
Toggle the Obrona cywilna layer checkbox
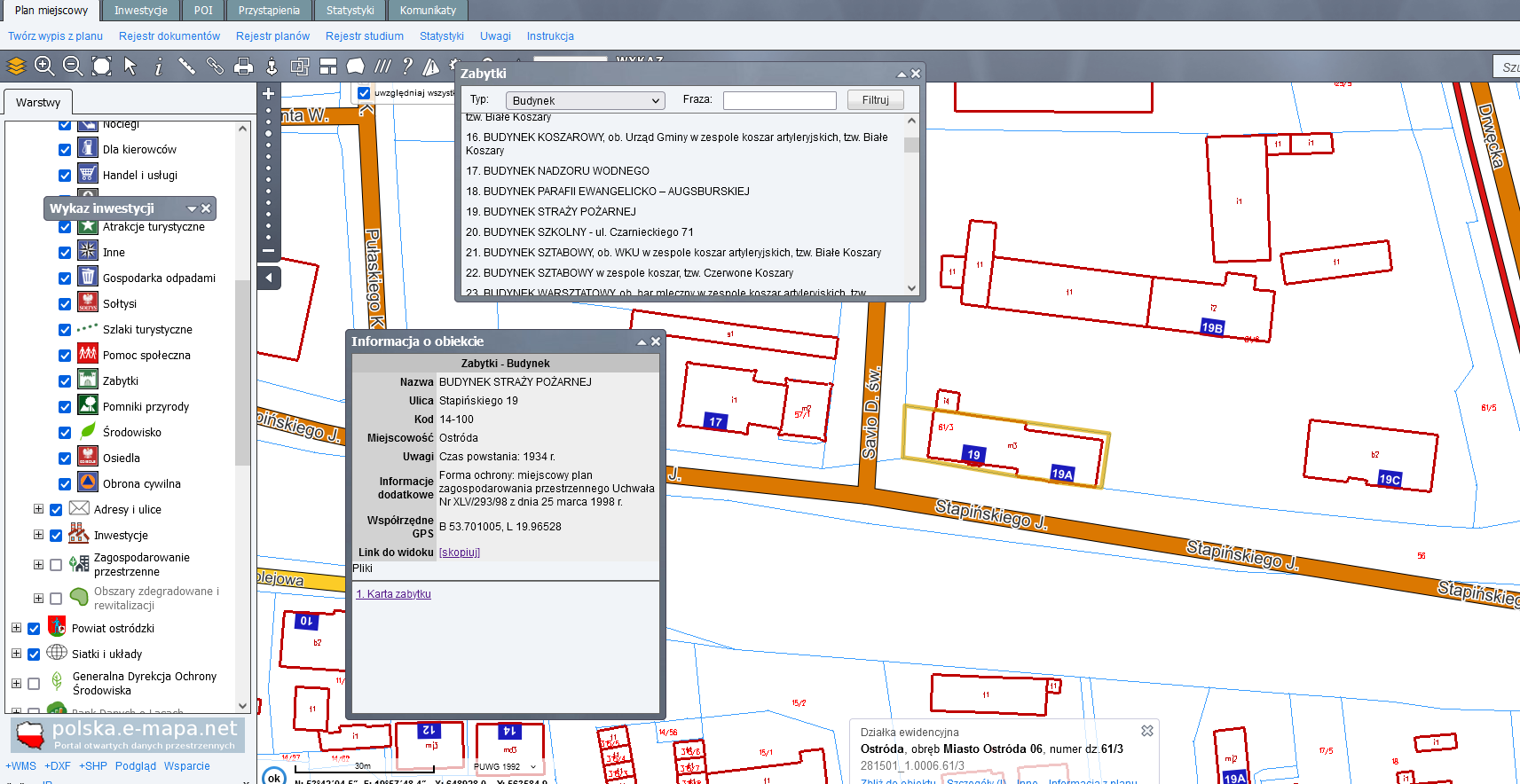(x=65, y=484)
